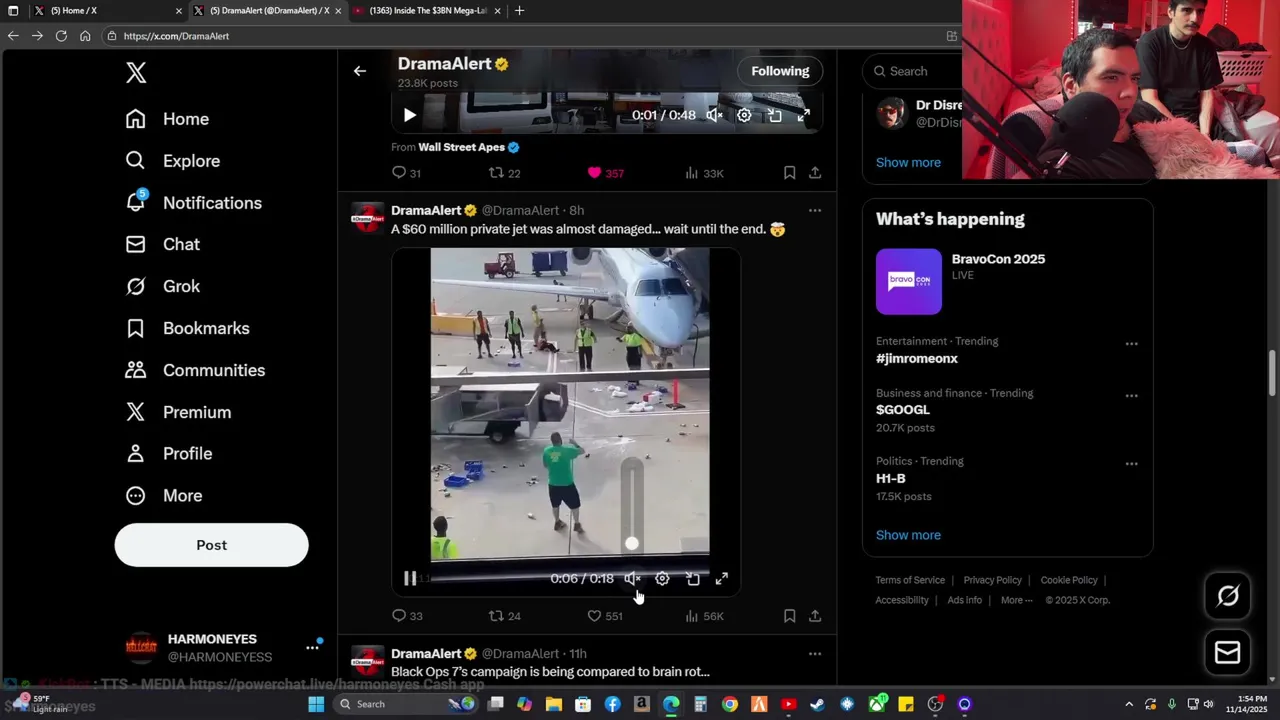Open the floating Messages envelope button
The height and width of the screenshot is (720, 1280).
(x=1228, y=653)
